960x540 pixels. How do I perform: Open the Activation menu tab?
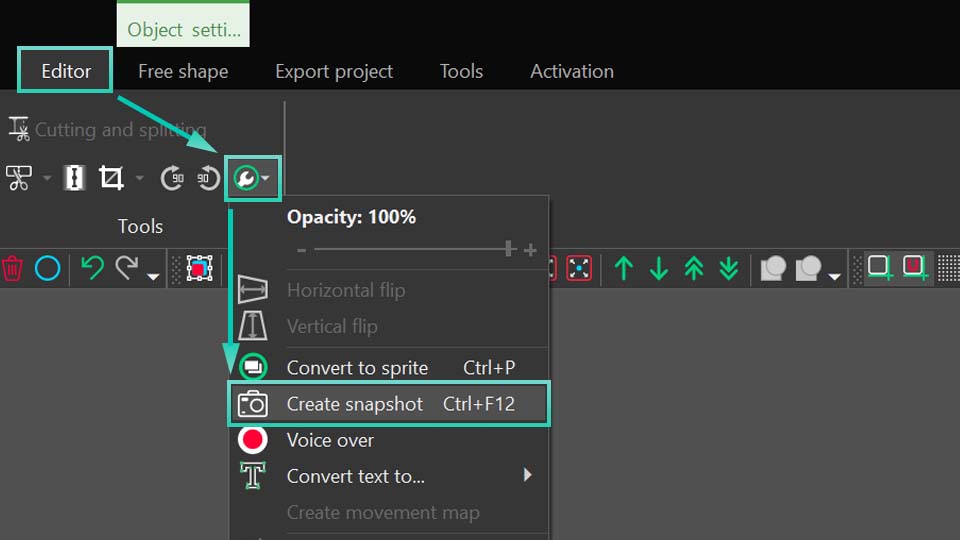[x=571, y=72]
